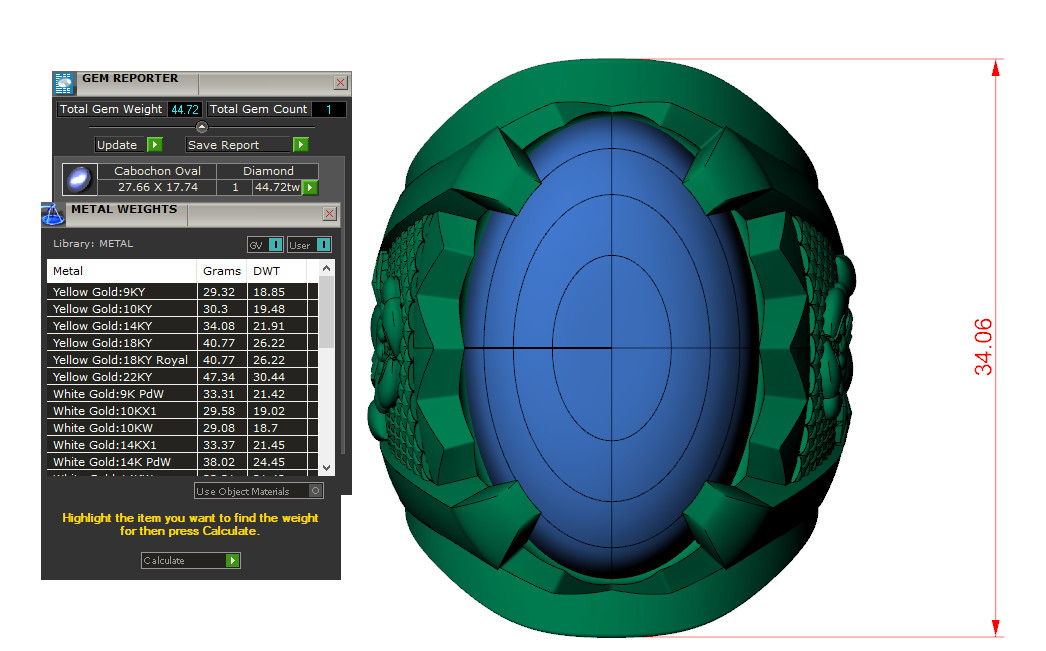This screenshot has width=1046, height=651.
Task: Select the White Gold:14K PdW row
Action: [120, 462]
